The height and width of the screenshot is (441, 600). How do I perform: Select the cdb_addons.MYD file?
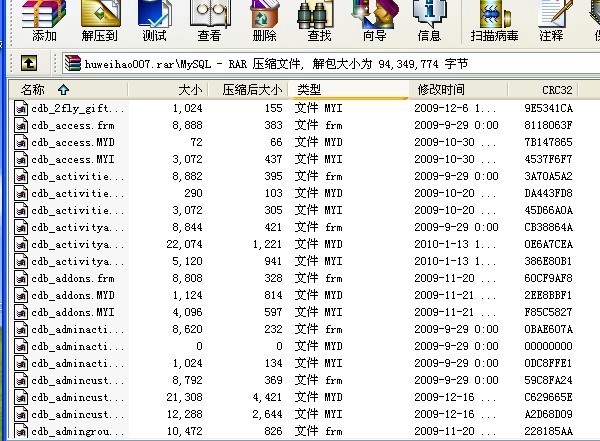[73, 296]
